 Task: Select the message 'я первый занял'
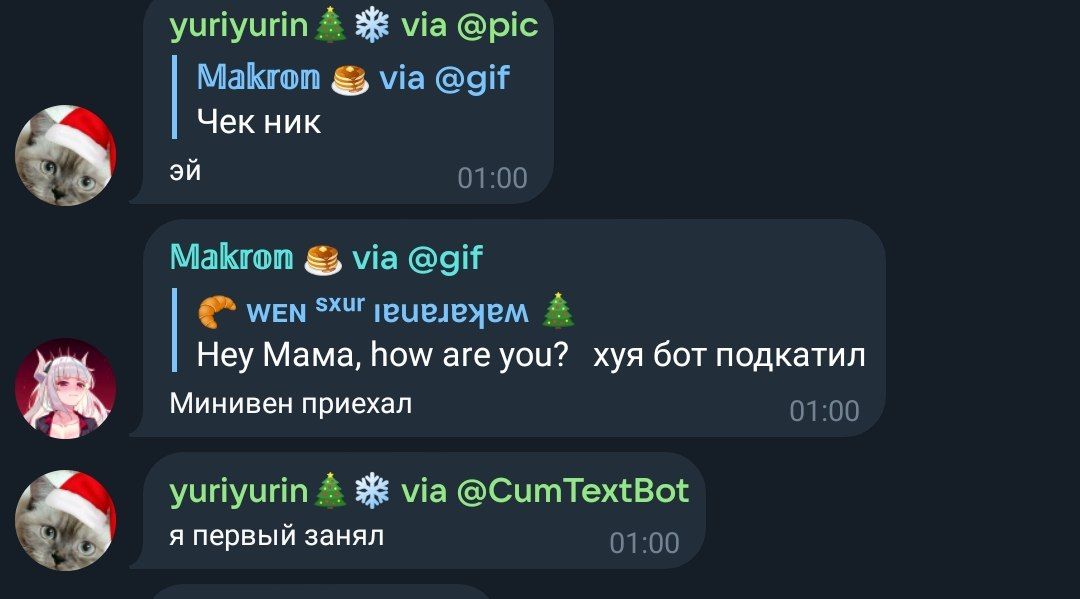(x=277, y=536)
